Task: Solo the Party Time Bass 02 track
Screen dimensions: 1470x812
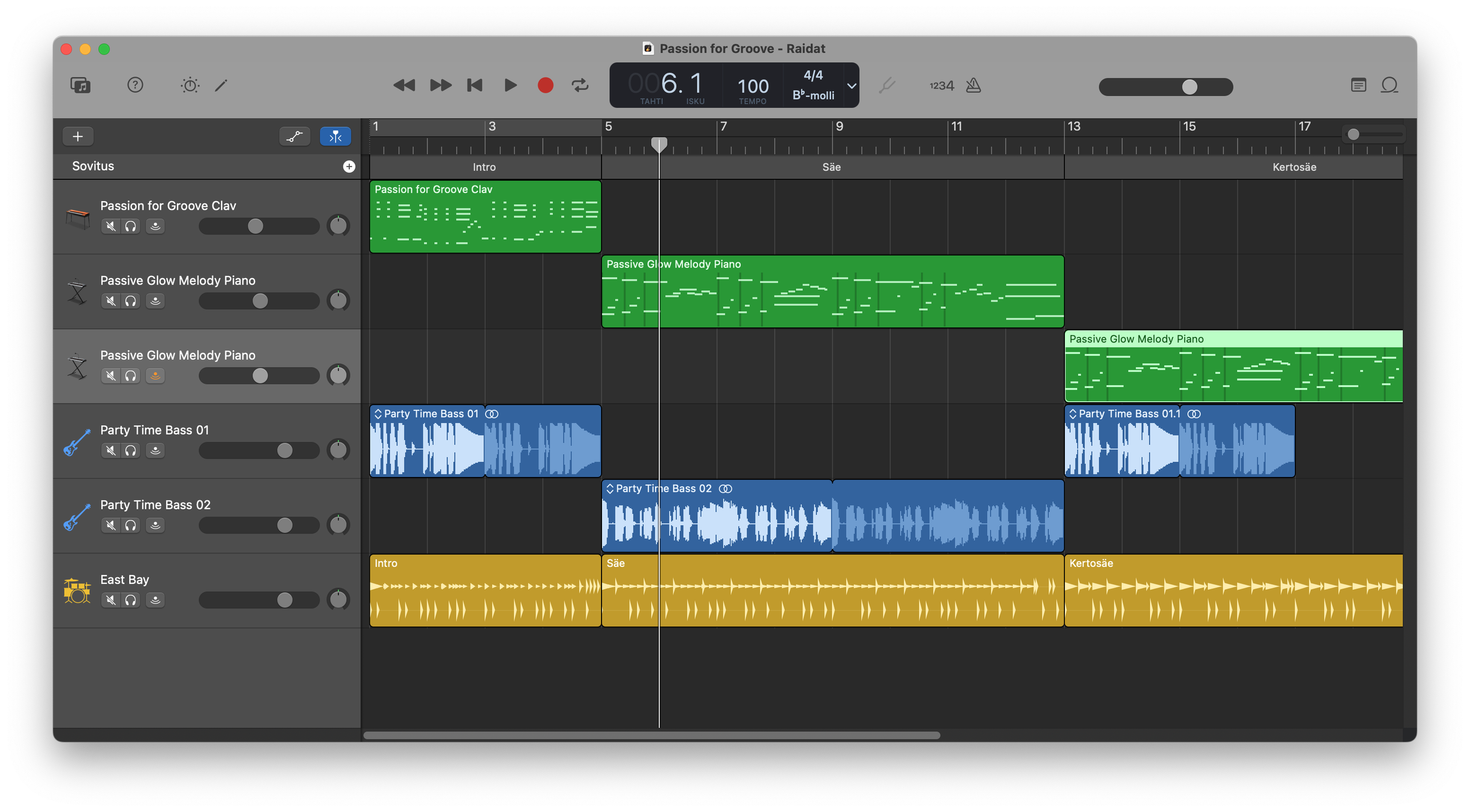Action: point(131,525)
